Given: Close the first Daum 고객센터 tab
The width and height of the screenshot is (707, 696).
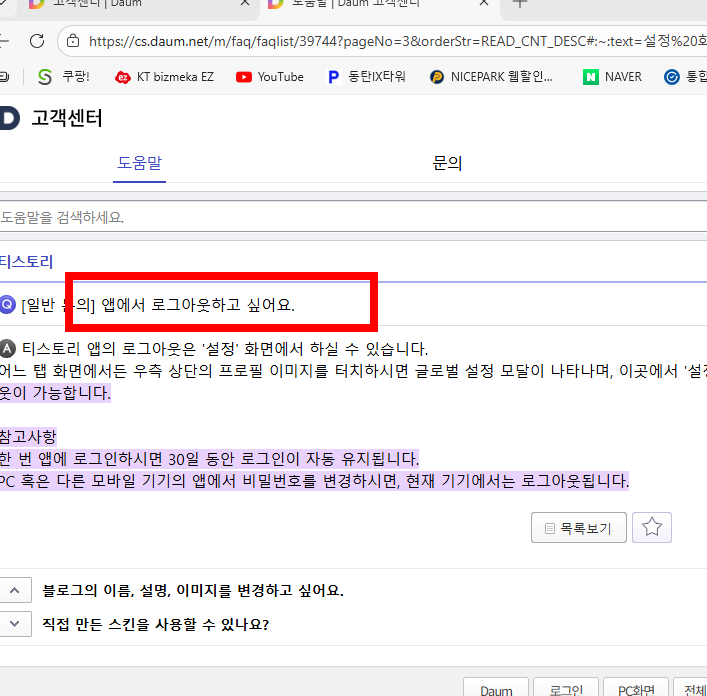Looking at the screenshot, I should (245, 3).
